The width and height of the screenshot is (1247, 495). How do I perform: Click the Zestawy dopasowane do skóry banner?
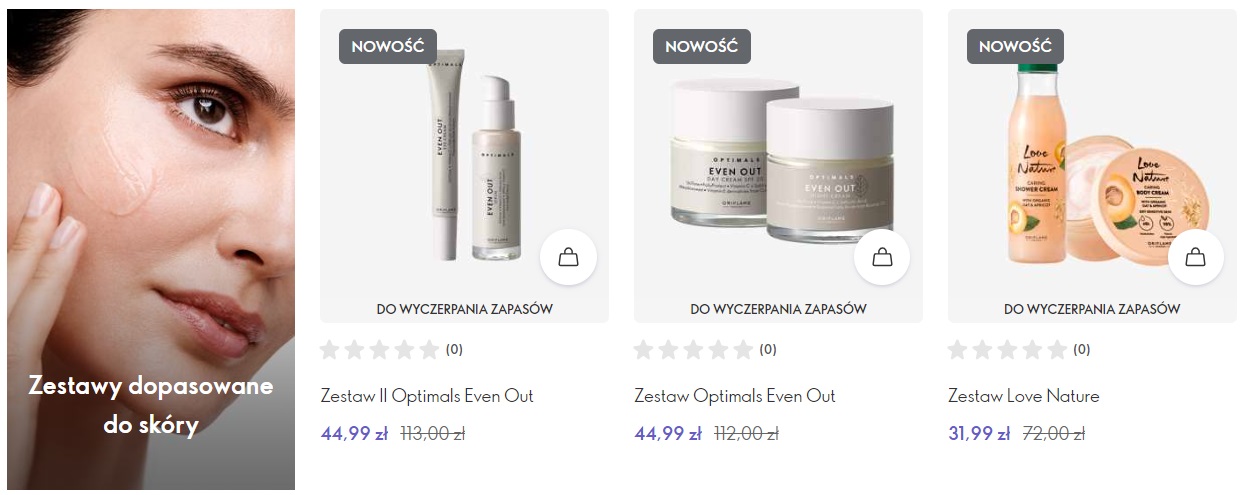pos(151,250)
